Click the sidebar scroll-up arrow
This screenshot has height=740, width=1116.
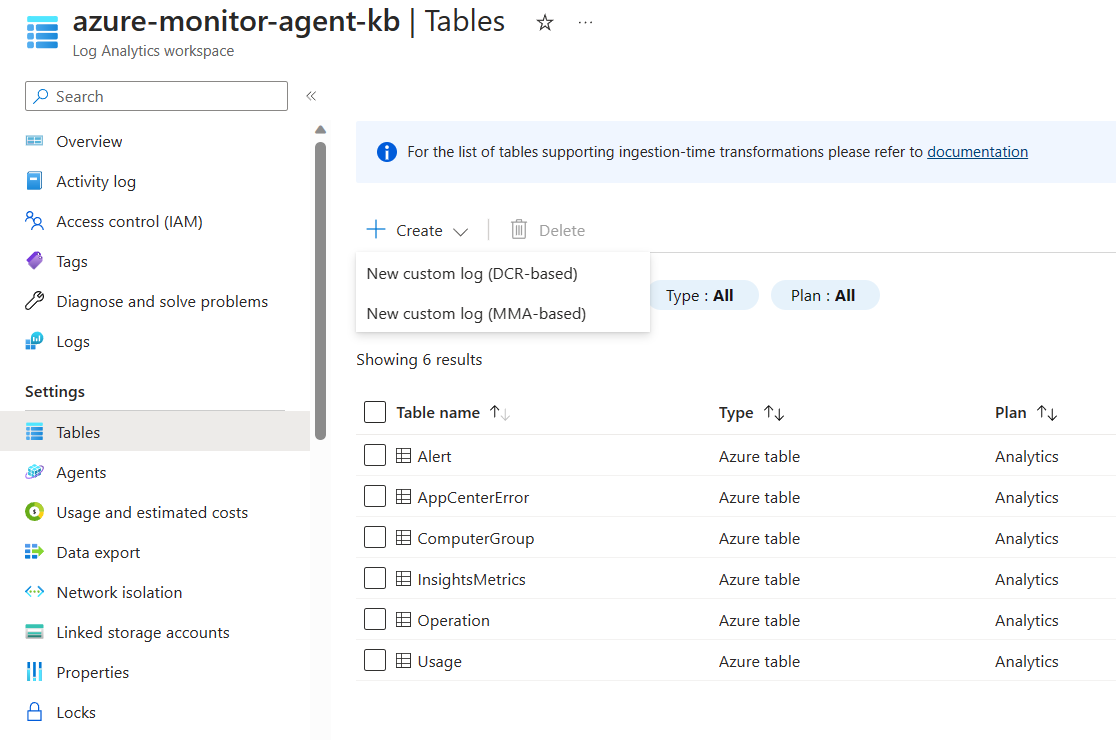tap(320, 130)
